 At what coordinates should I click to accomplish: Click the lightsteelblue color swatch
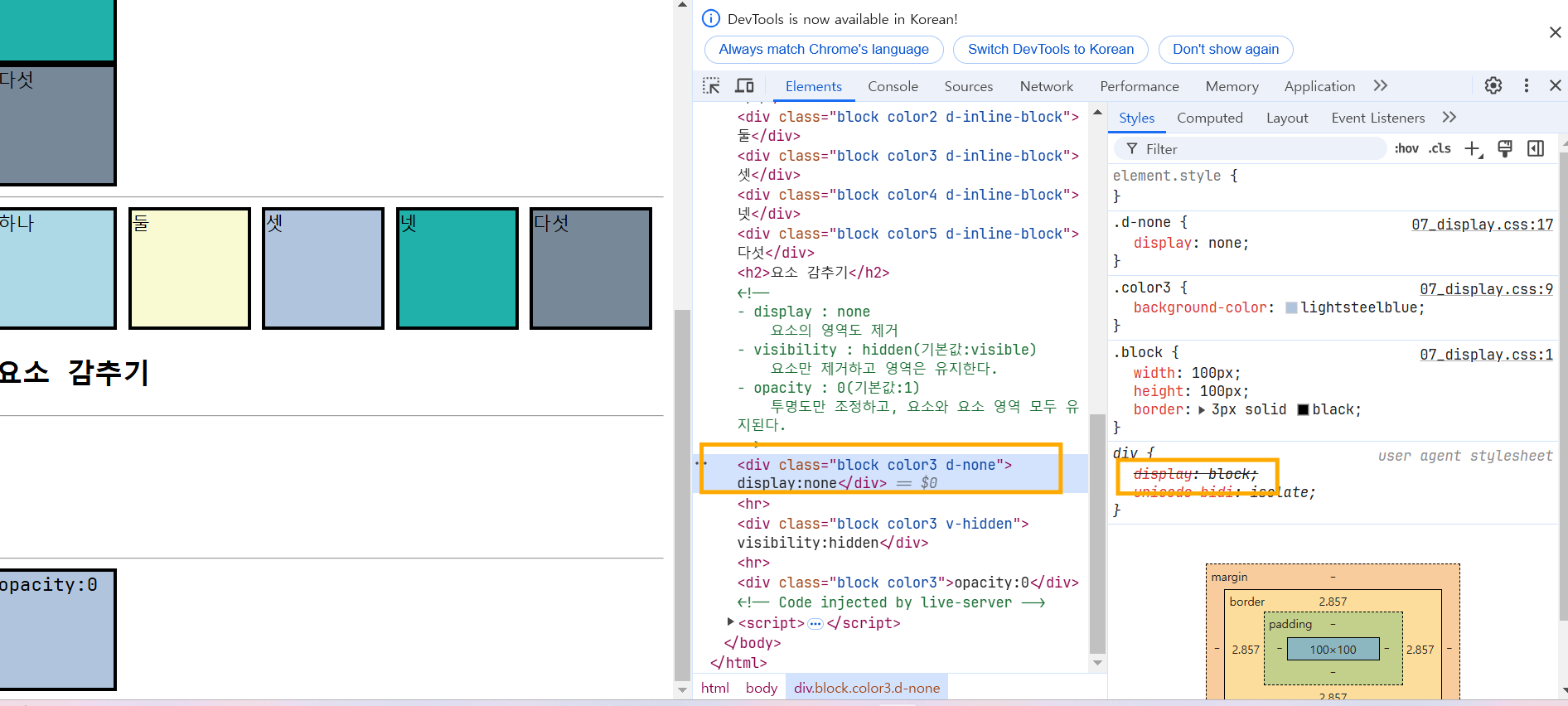pyautogui.click(x=1291, y=307)
